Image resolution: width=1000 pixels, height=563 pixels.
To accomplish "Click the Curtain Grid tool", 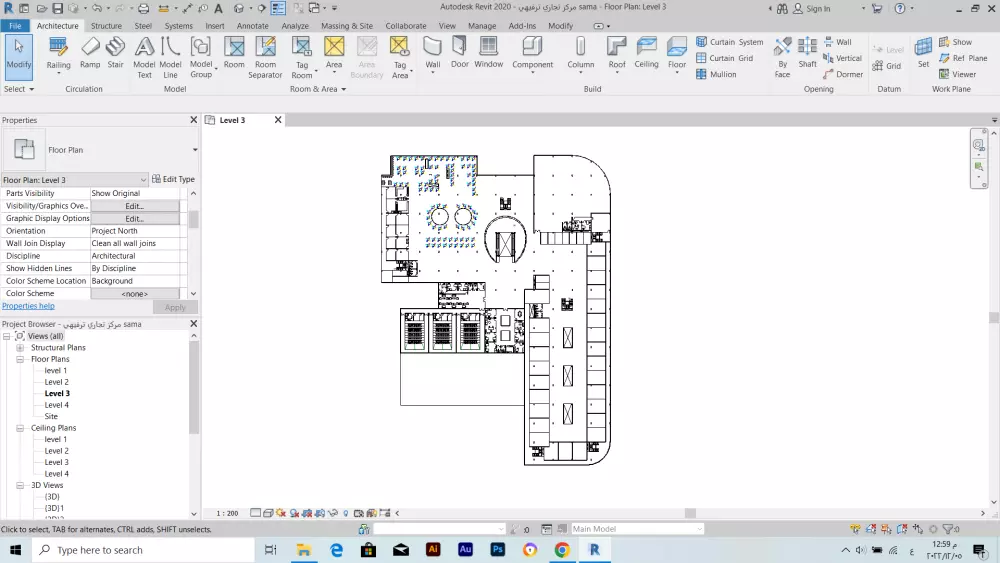I will tap(724, 58).
